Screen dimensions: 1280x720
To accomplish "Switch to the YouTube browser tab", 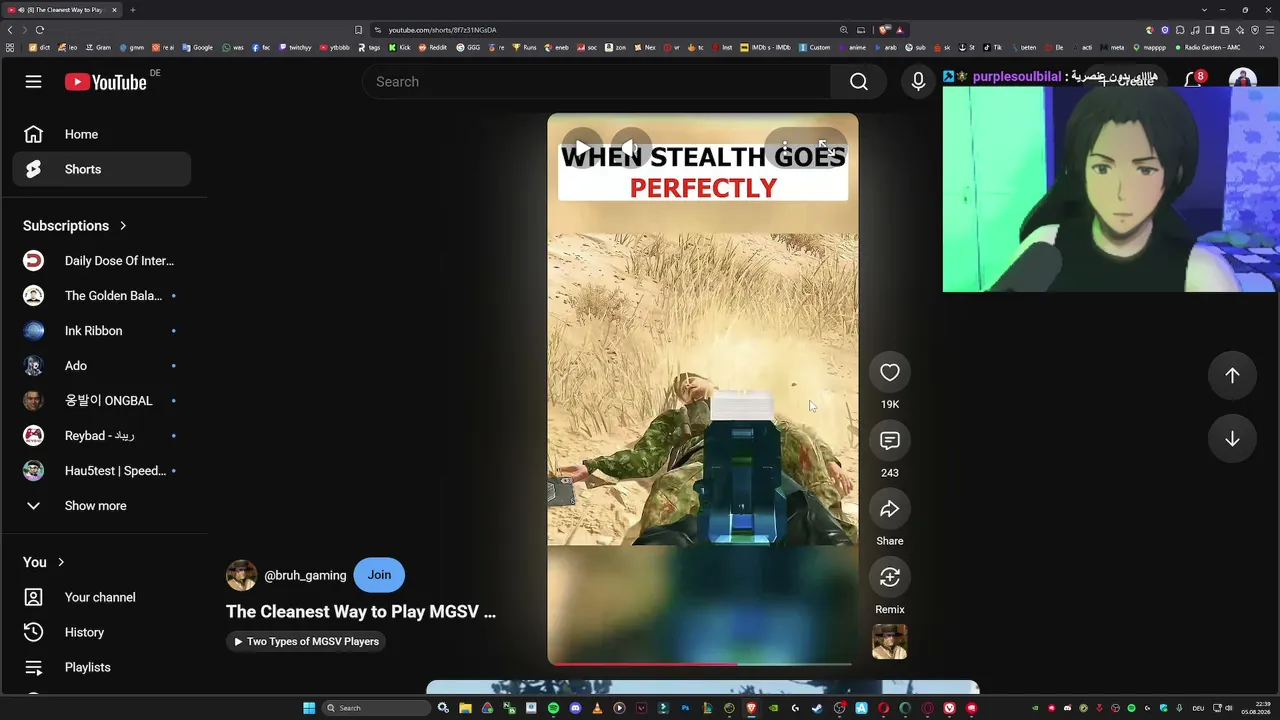I will pyautogui.click(x=62, y=10).
